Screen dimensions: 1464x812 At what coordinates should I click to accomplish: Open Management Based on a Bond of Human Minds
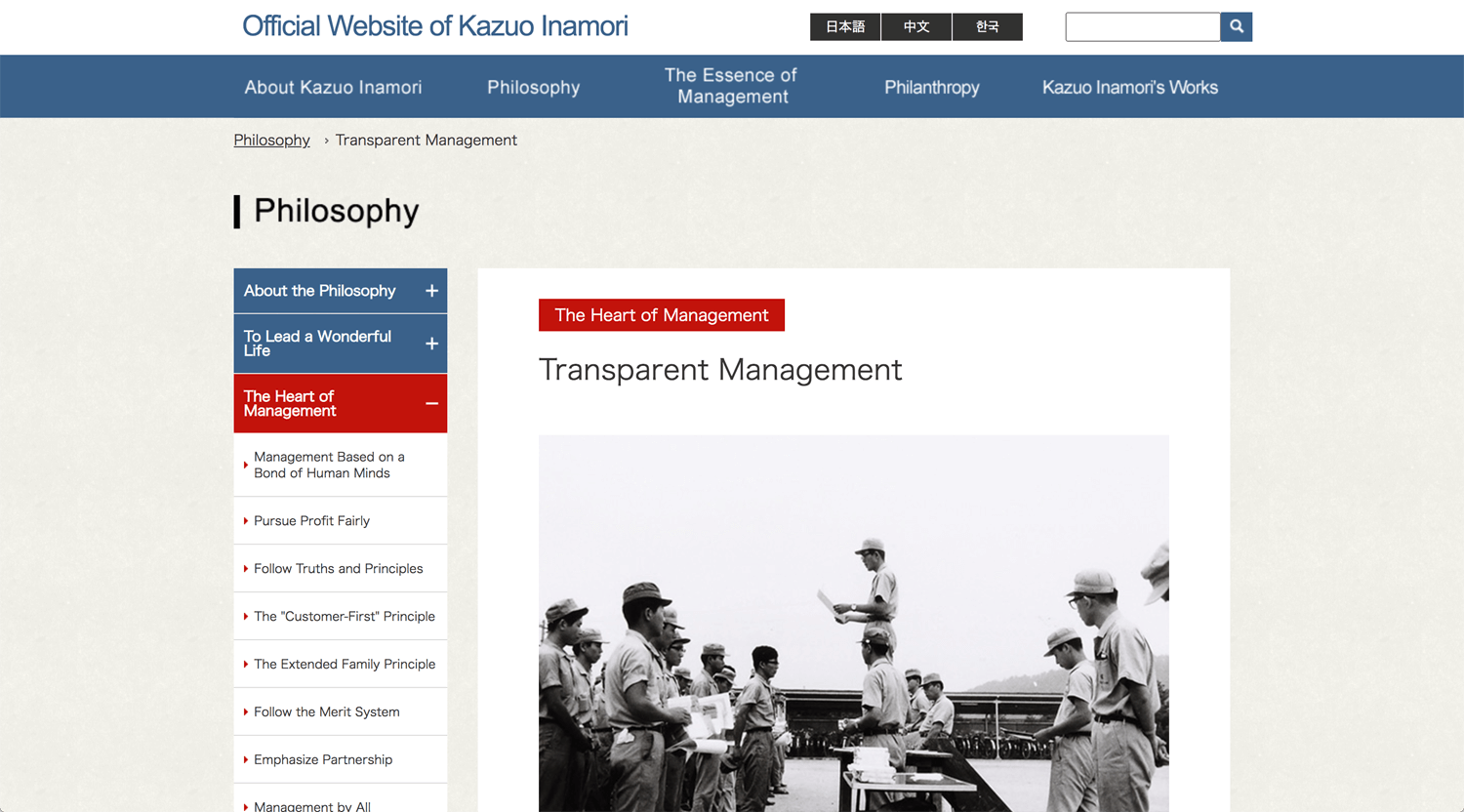pyautogui.click(x=341, y=465)
